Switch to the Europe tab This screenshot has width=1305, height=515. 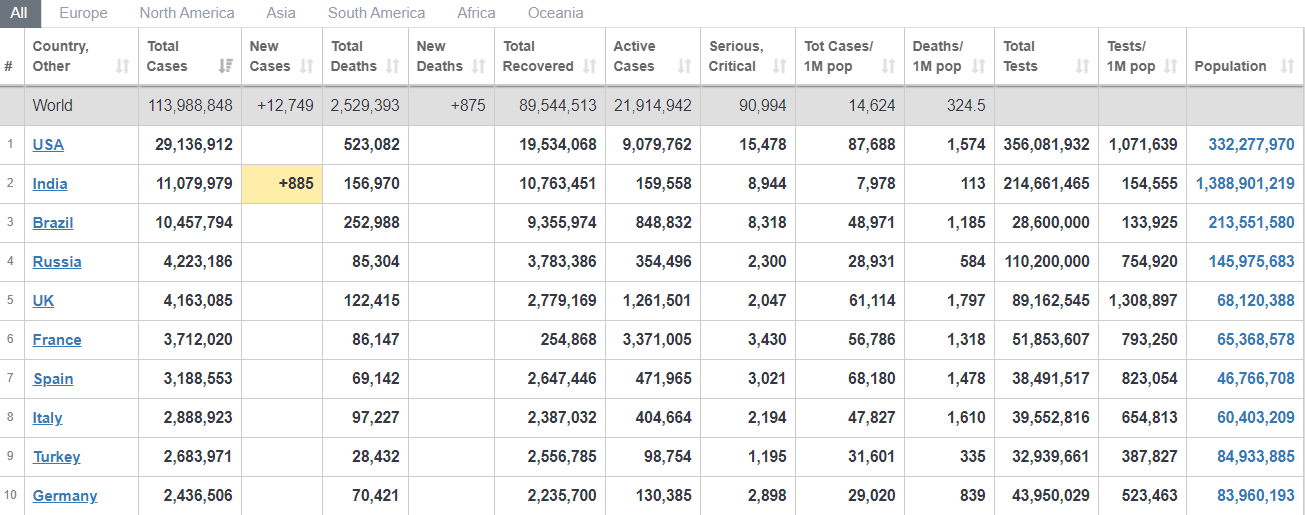(x=83, y=13)
